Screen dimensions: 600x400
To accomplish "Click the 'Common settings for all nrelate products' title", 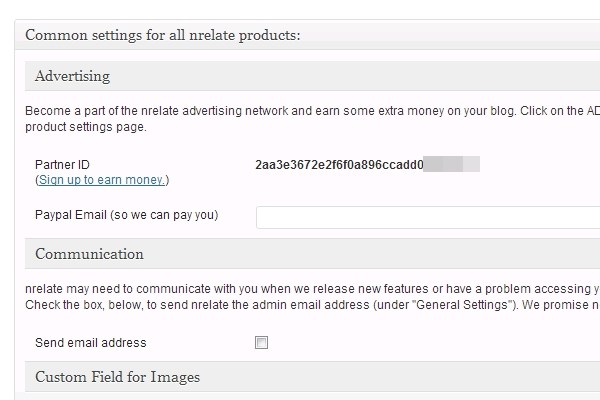I will [163, 35].
